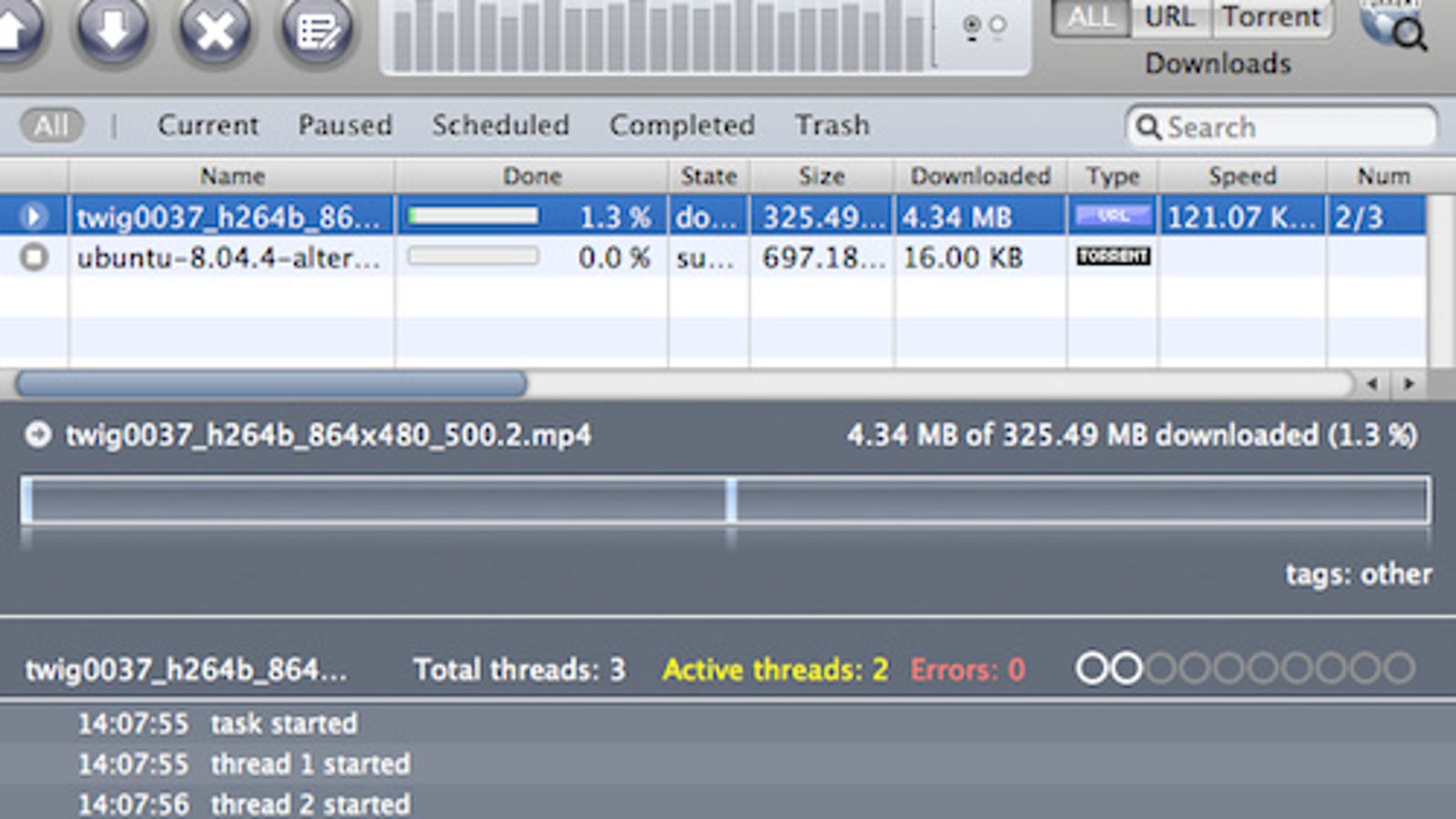The image size is (1456, 819).
Task: Click the 325.49... size cell
Action: coord(824,217)
